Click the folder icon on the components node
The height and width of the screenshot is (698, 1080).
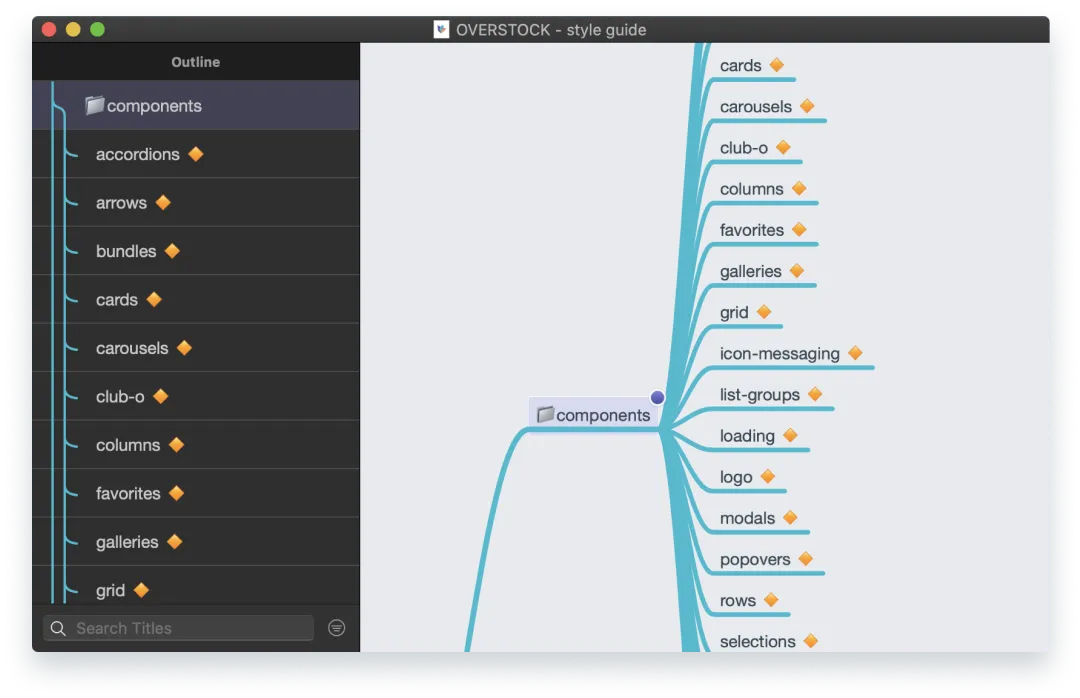[x=544, y=413]
